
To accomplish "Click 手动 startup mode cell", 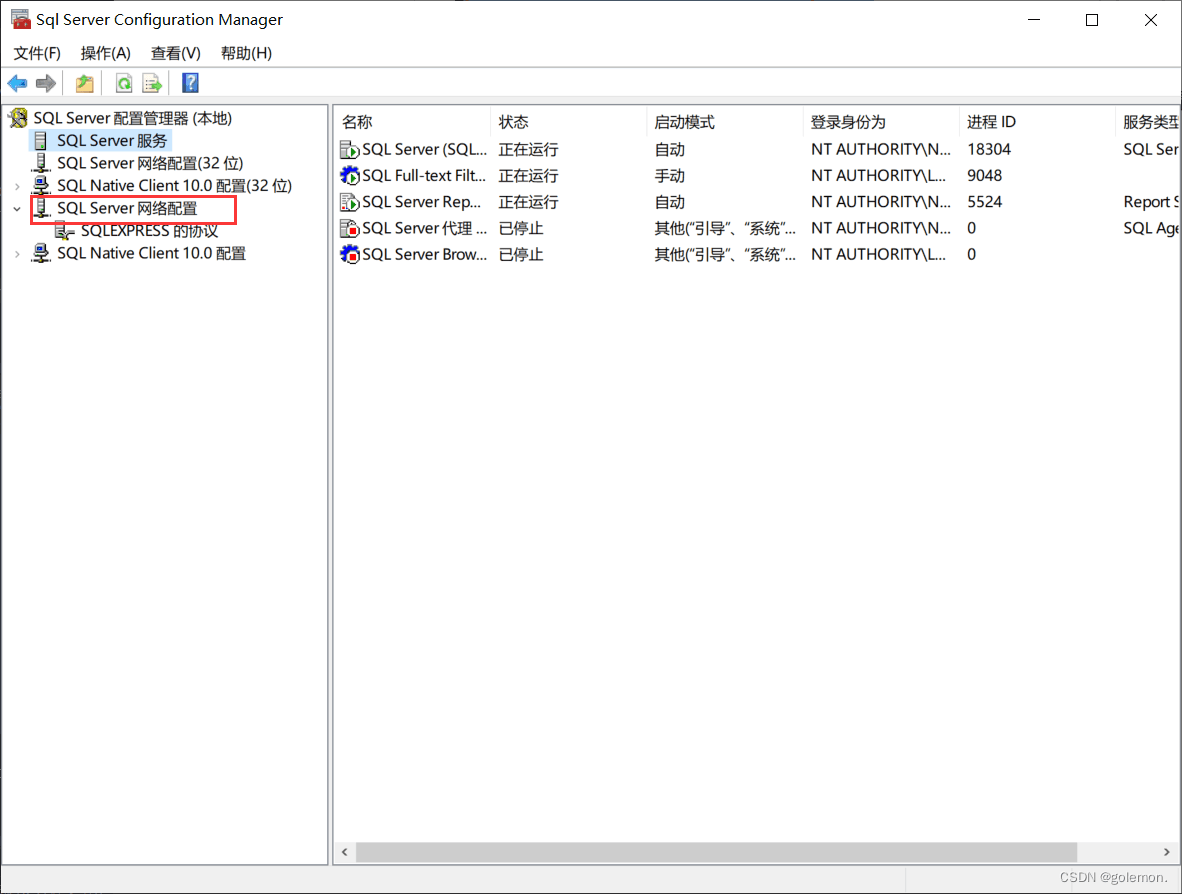I will pyautogui.click(x=669, y=176).
